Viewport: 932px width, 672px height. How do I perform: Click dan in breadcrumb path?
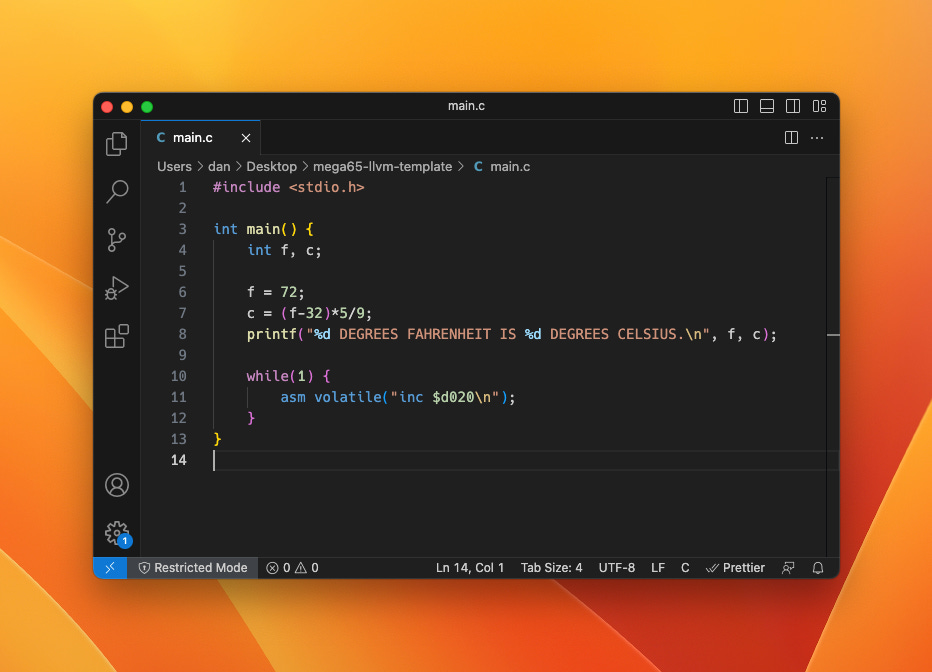[x=219, y=166]
